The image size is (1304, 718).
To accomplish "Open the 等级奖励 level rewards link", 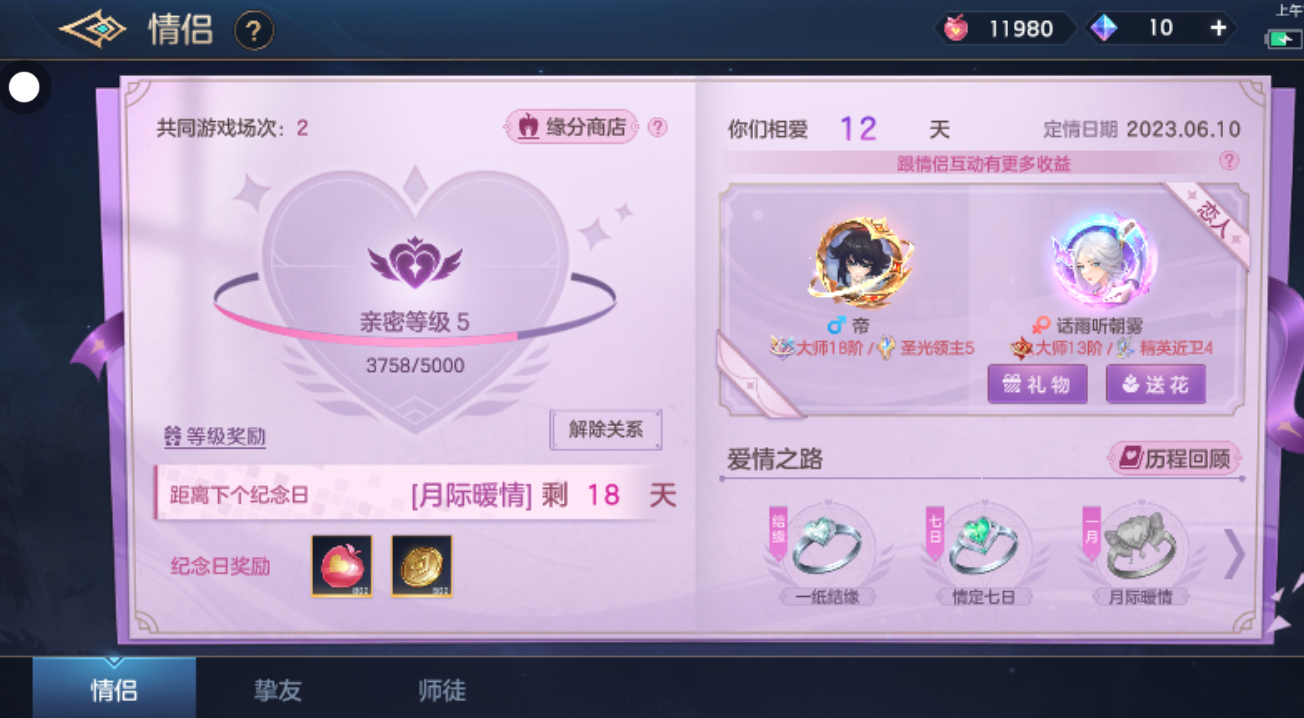I will point(215,436).
